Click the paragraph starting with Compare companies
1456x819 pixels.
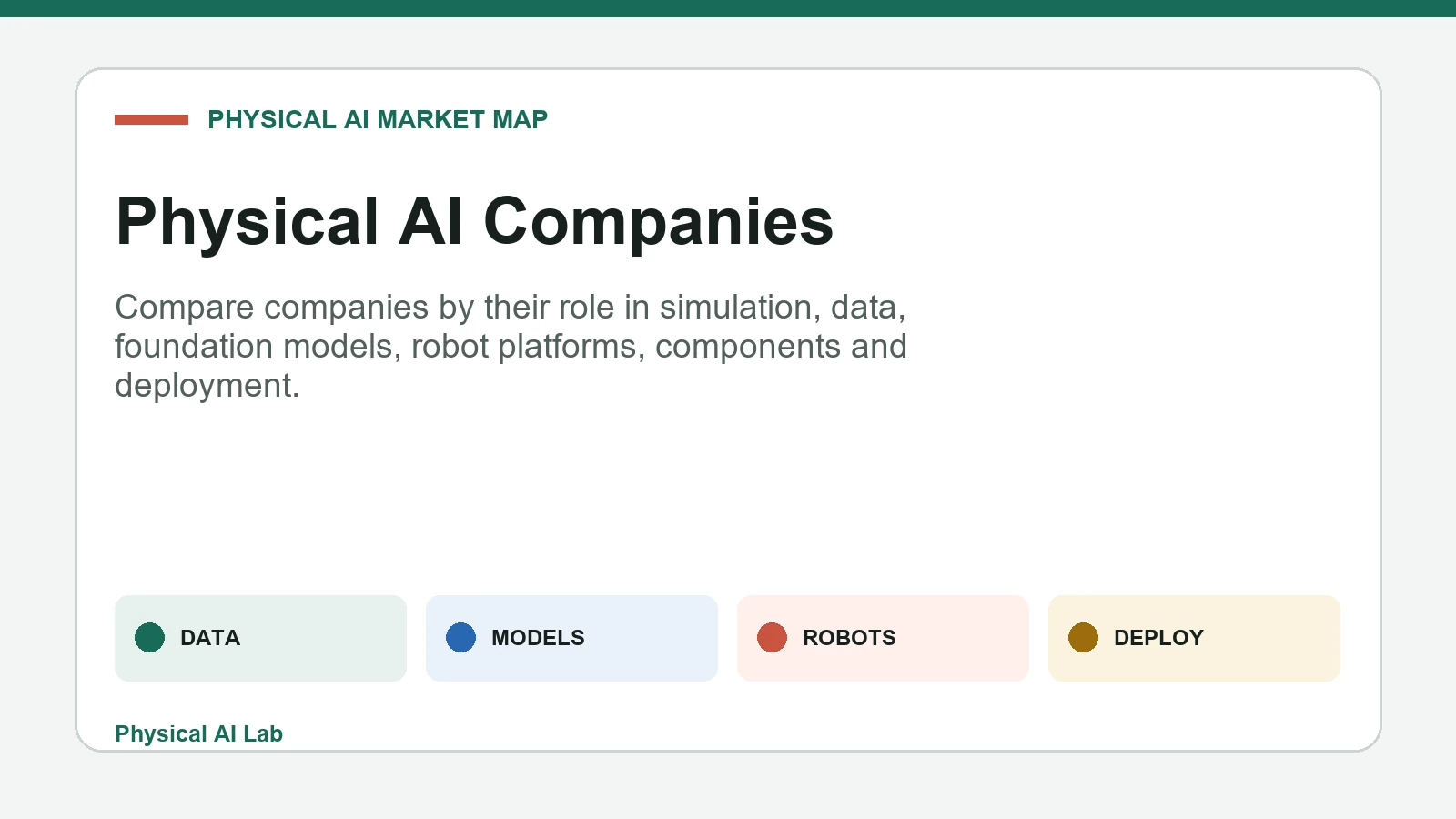(511, 346)
